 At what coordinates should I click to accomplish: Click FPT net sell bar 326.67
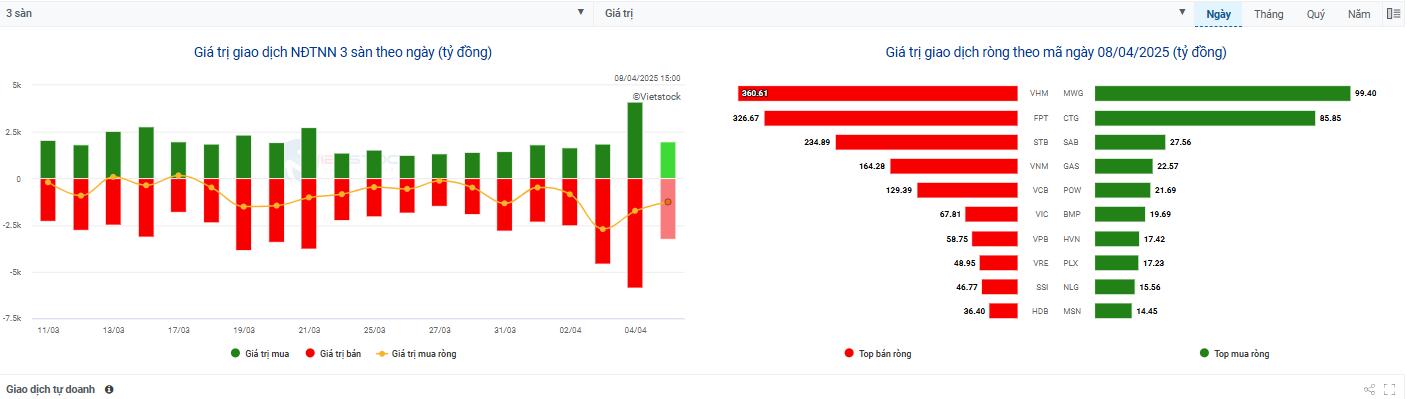[891, 118]
